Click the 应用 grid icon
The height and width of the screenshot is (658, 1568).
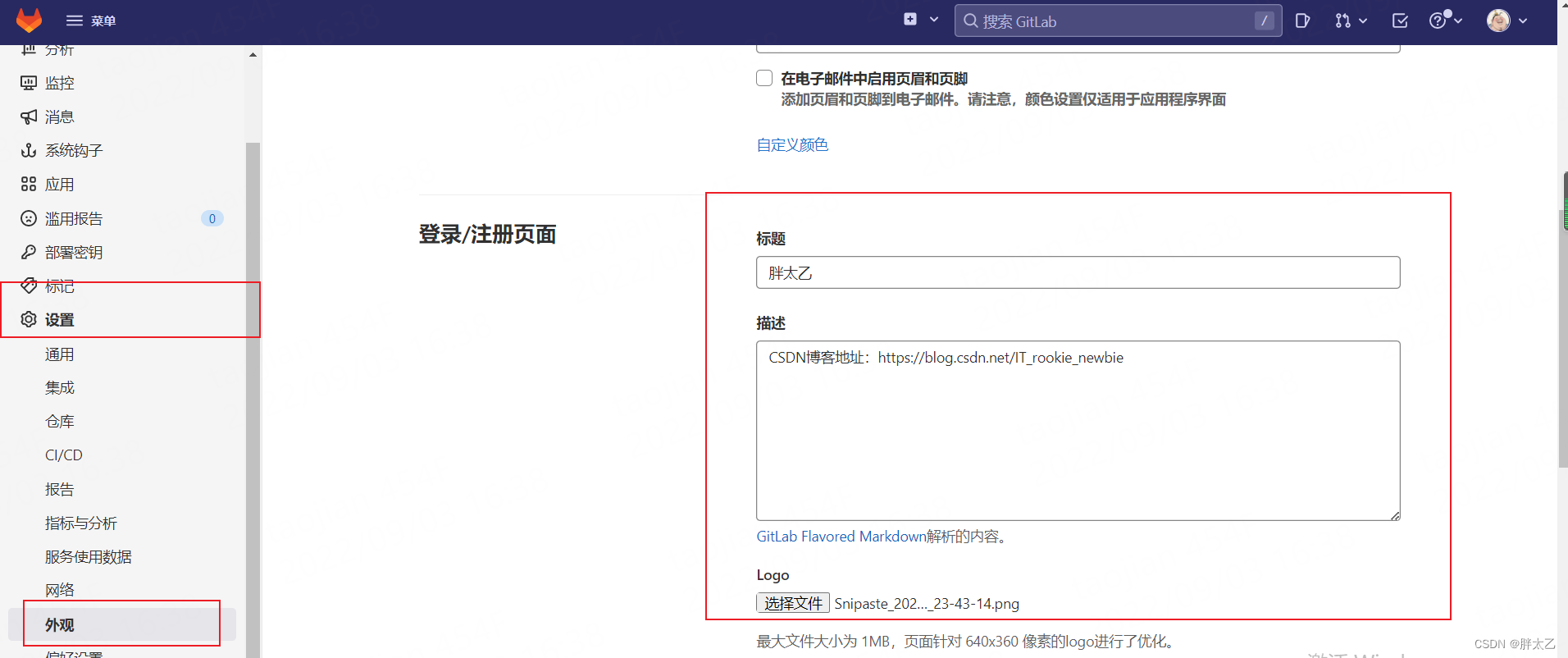tap(29, 184)
